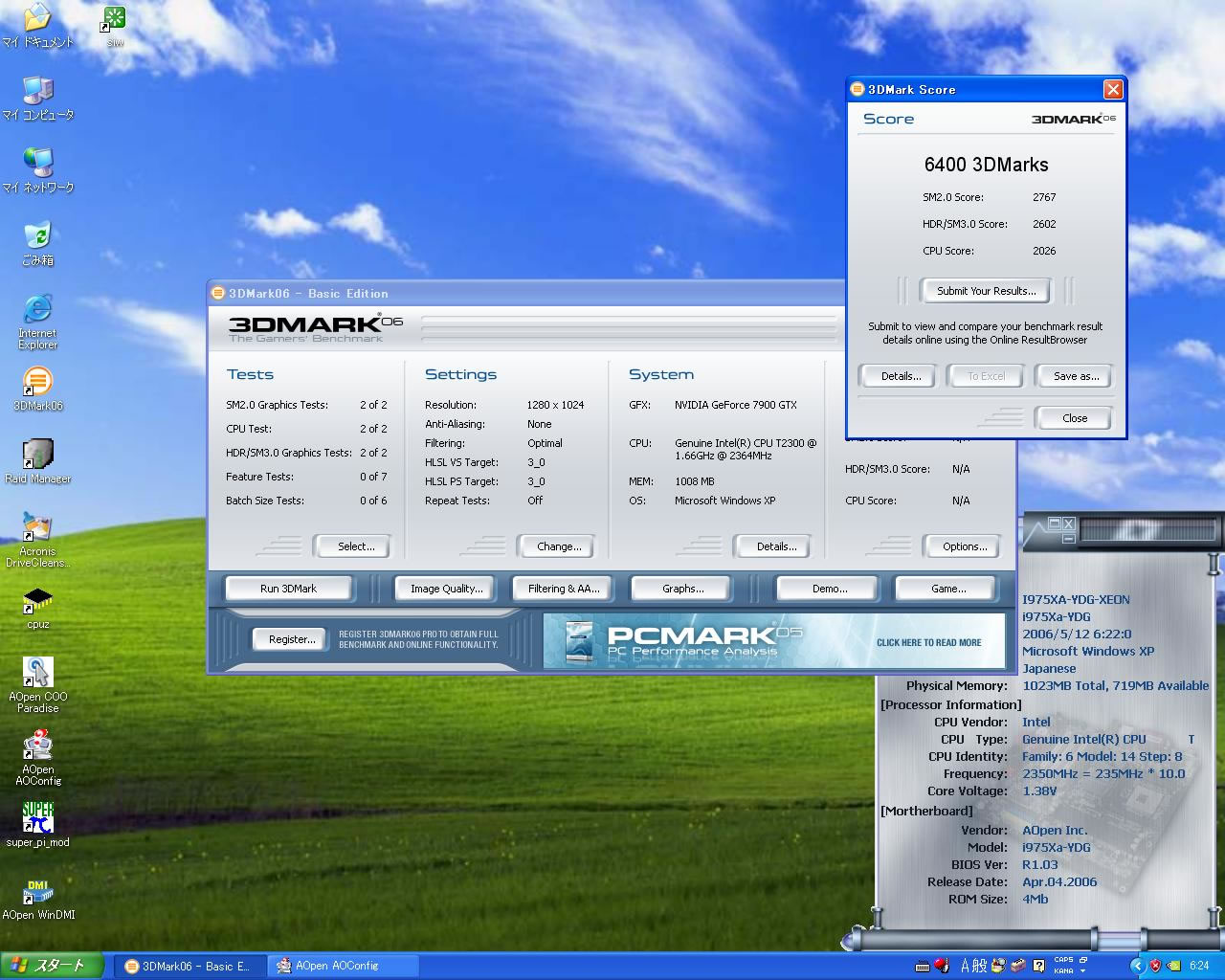
Task: Toggle the KANA indicator in language bar
Action: (x=1063, y=971)
